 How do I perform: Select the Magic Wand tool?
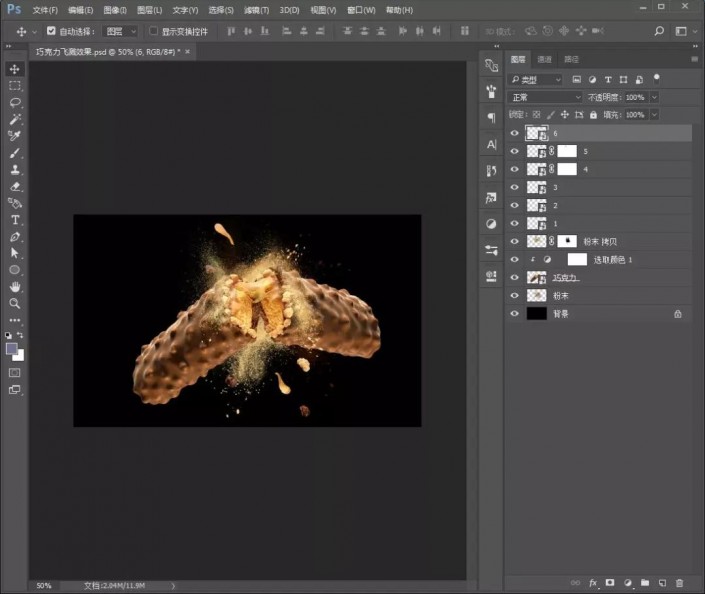click(14, 119)
